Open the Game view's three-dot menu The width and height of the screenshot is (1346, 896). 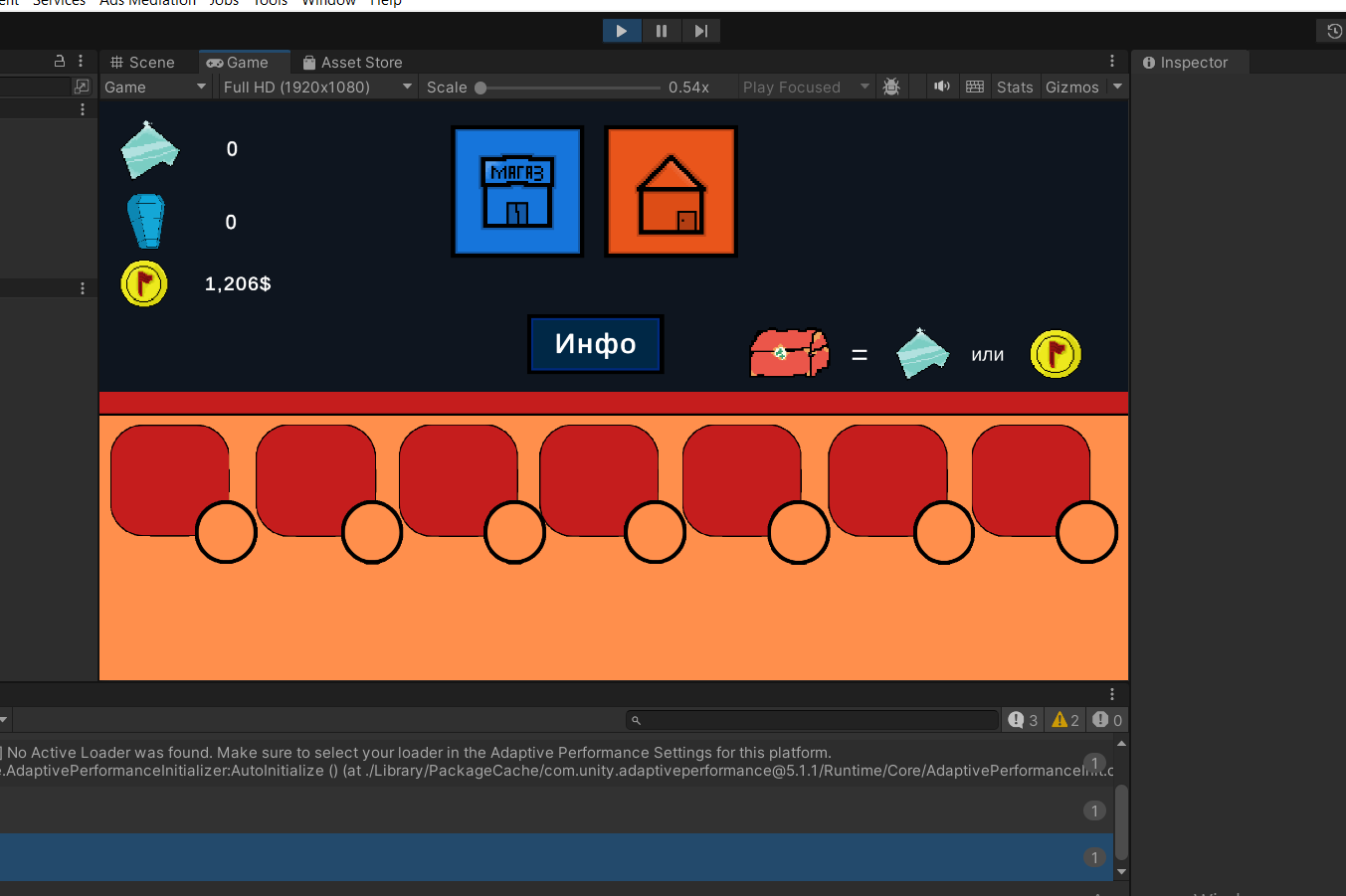[1112, 62]
